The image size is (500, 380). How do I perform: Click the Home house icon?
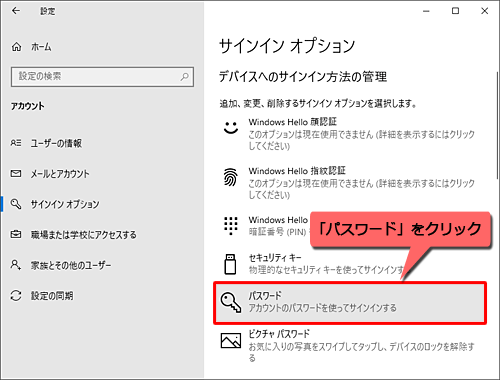pos(16,47)
